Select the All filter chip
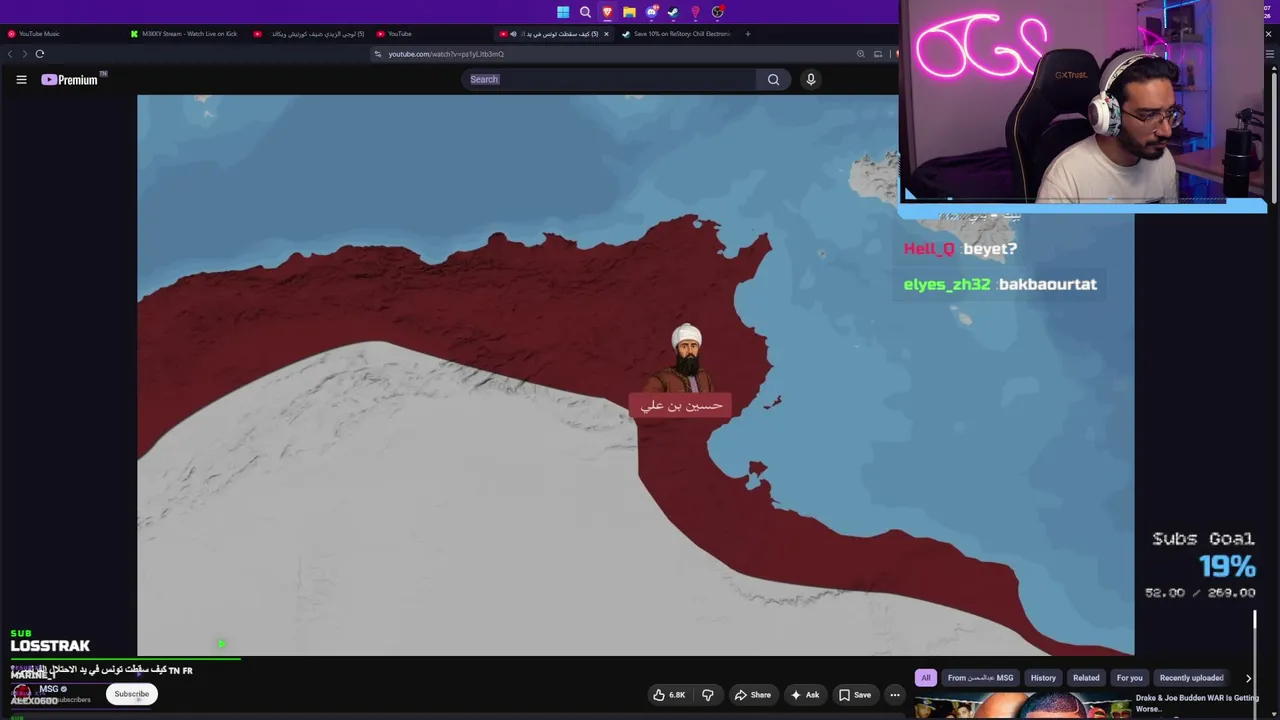The width and height of the screenshot is (1280, 720). click(x=926, y=678)
